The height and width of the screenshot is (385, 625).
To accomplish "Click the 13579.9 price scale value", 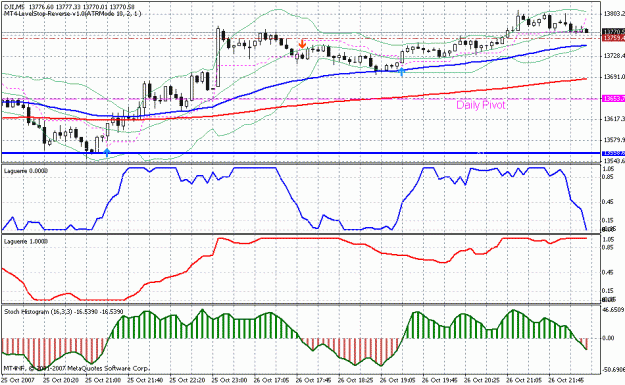I will pyautogui.click(x=614, y=140).
